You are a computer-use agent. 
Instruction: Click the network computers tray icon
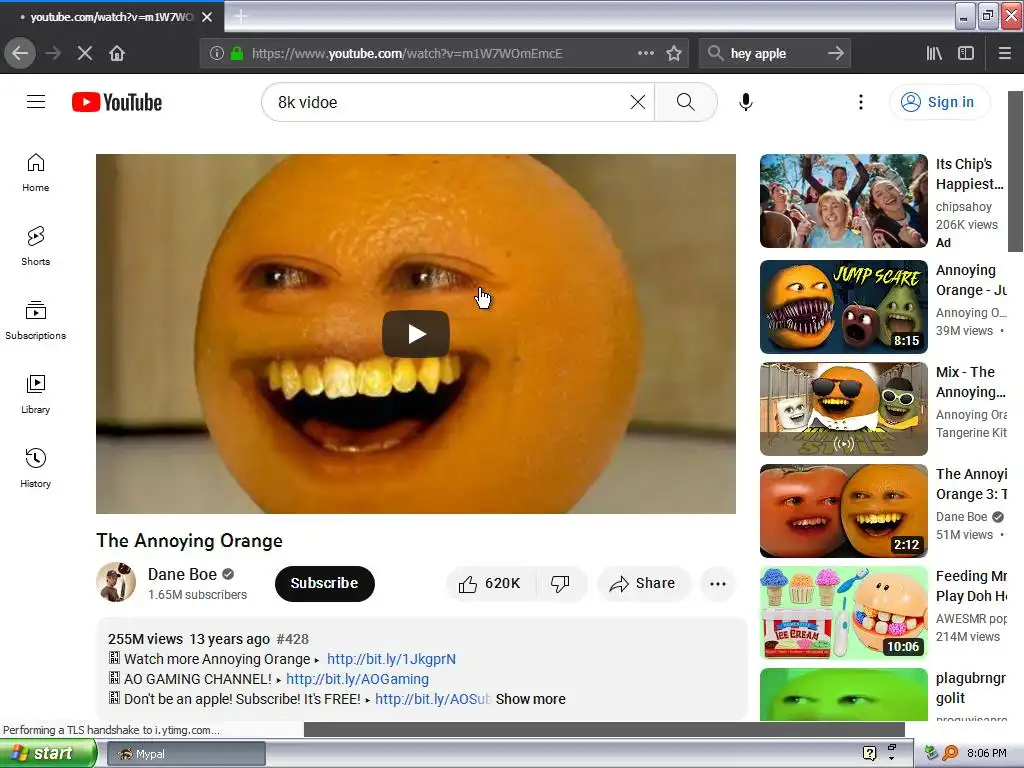coord(931,753)
